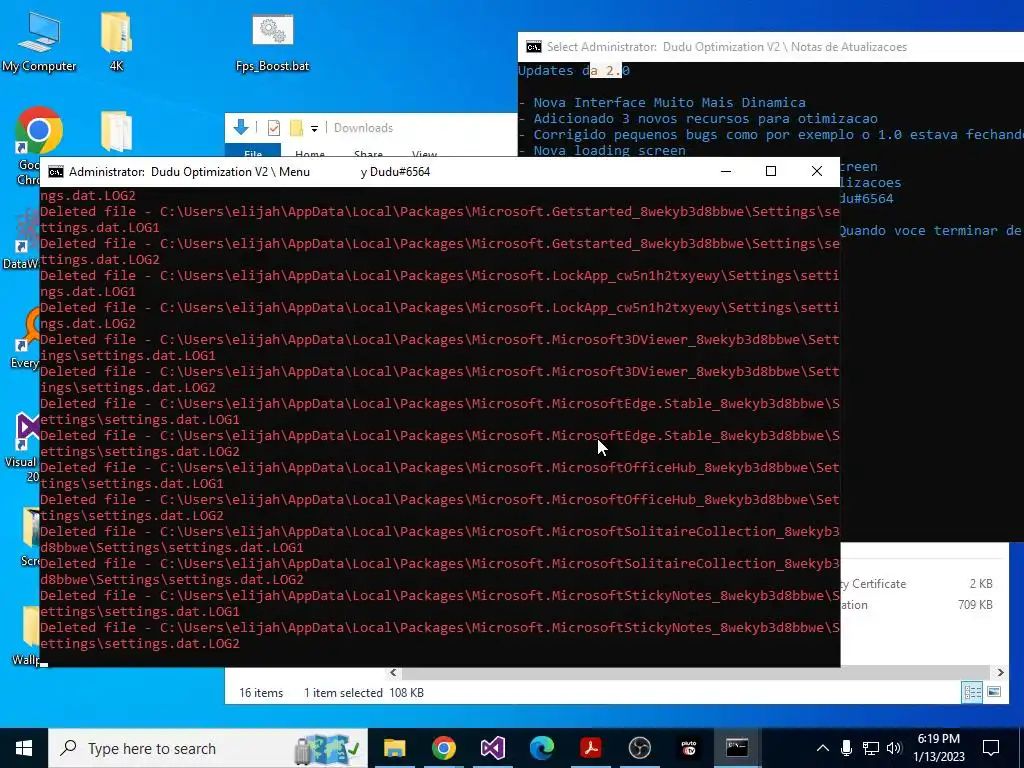Open Pluto TV from the taskbar
Image resolution: width=1024 pixels, height=768 pixels.
pyautogui.click(x=688, y=748)
